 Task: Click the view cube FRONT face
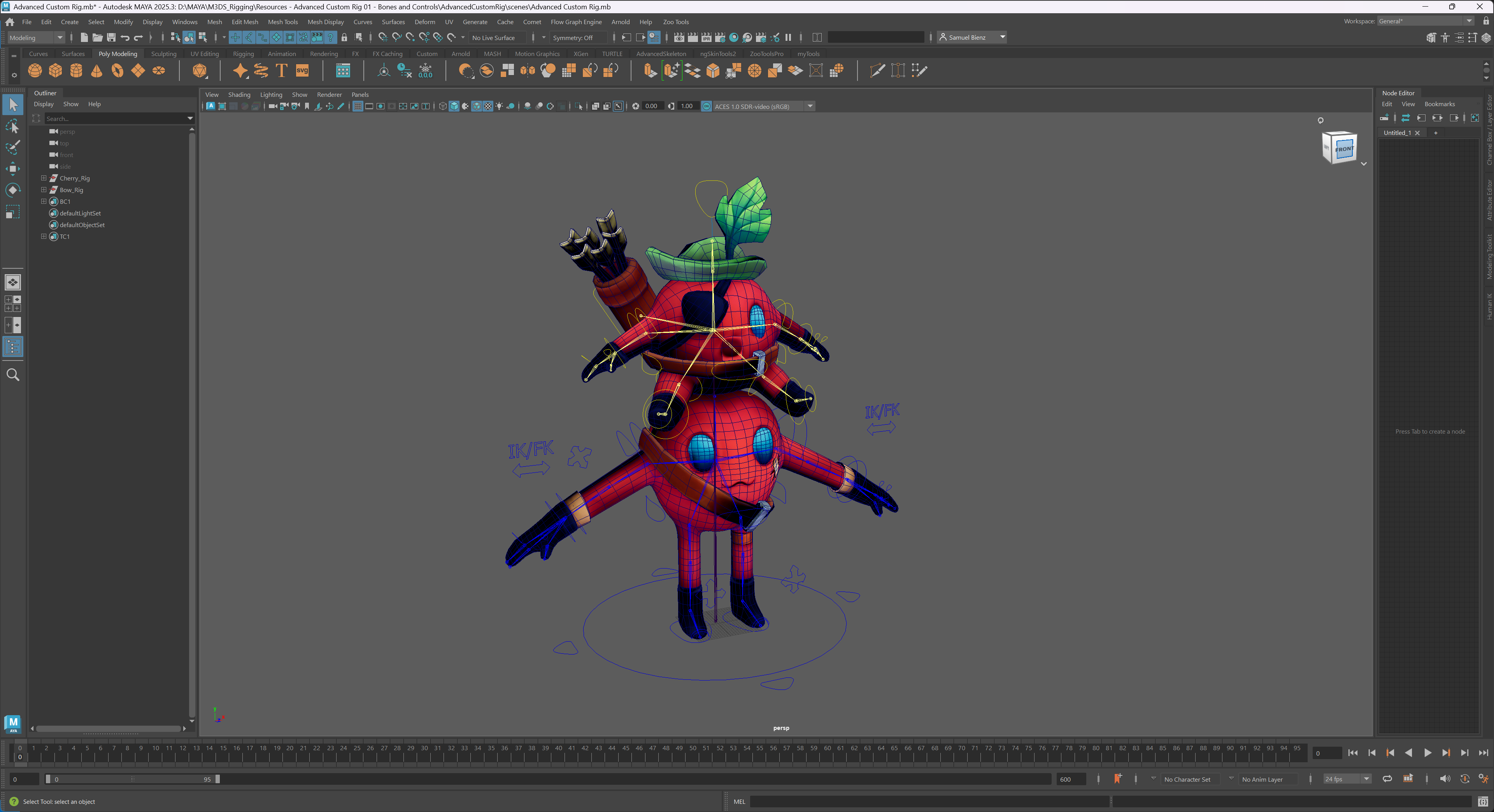click(x=1344, y=149)
